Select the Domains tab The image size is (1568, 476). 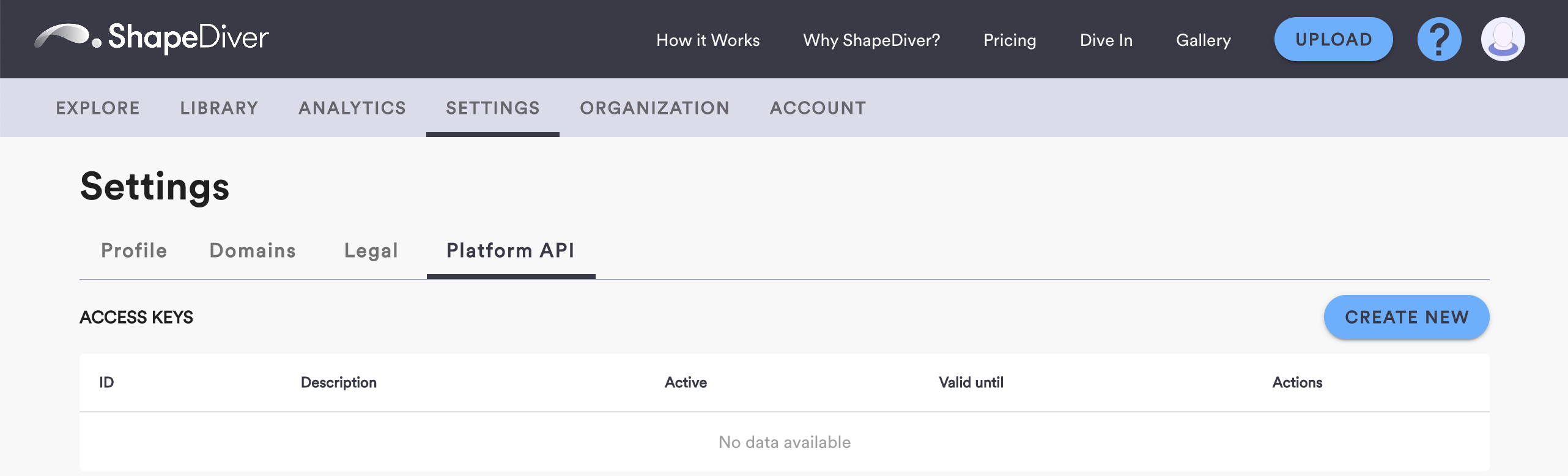(253, 250)
